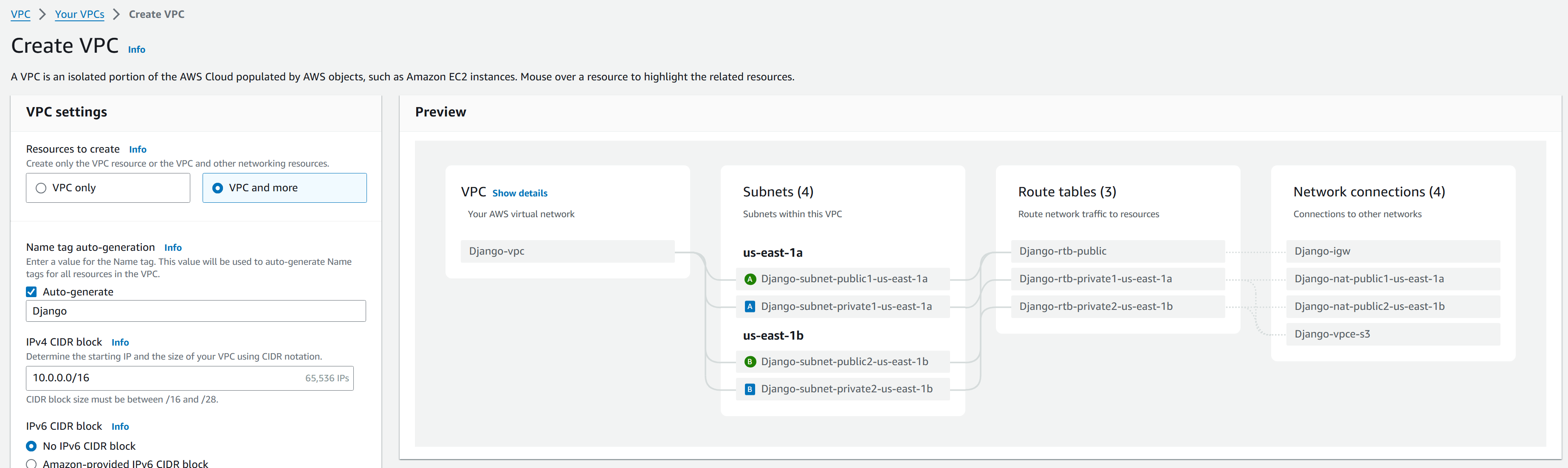The image size is (1568, 468).
Task: Click the IPv4 CIDR block input field
Action: 164,378
